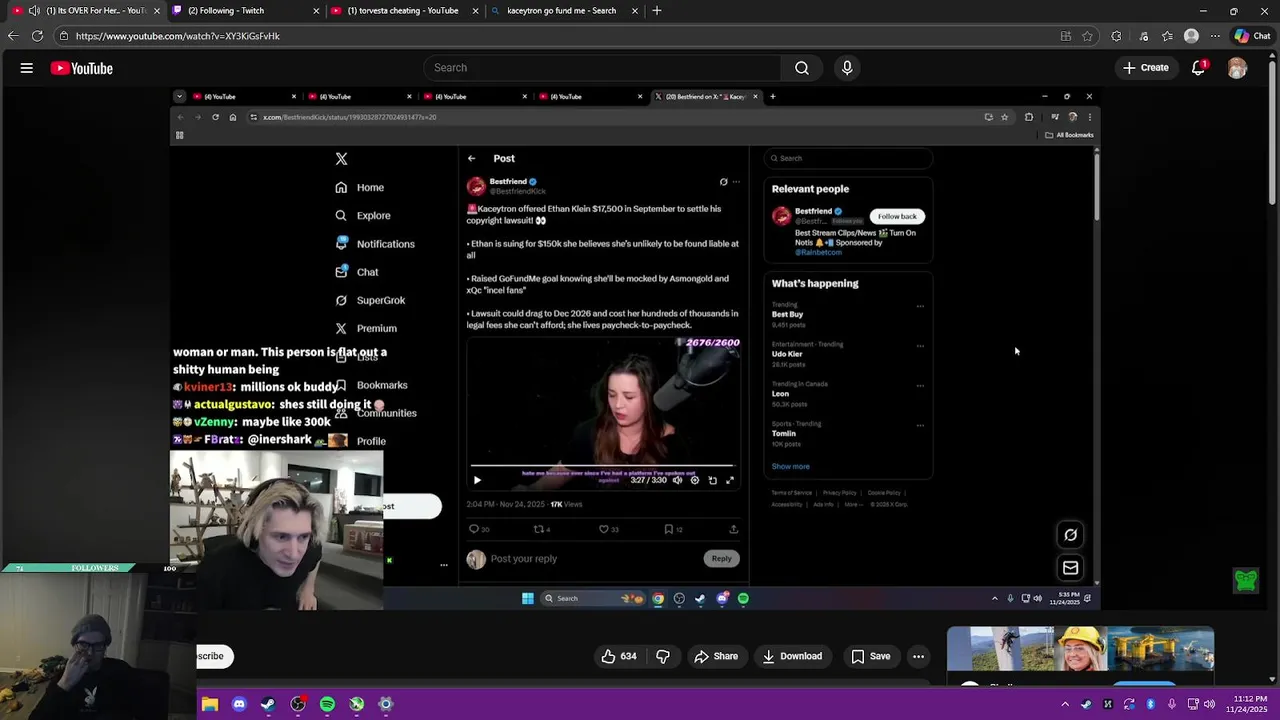Image resolution: width=1280 pixels, height=720 pixels.
Task: Click the green extension icon near page edge
Action: pos(1245,580)
